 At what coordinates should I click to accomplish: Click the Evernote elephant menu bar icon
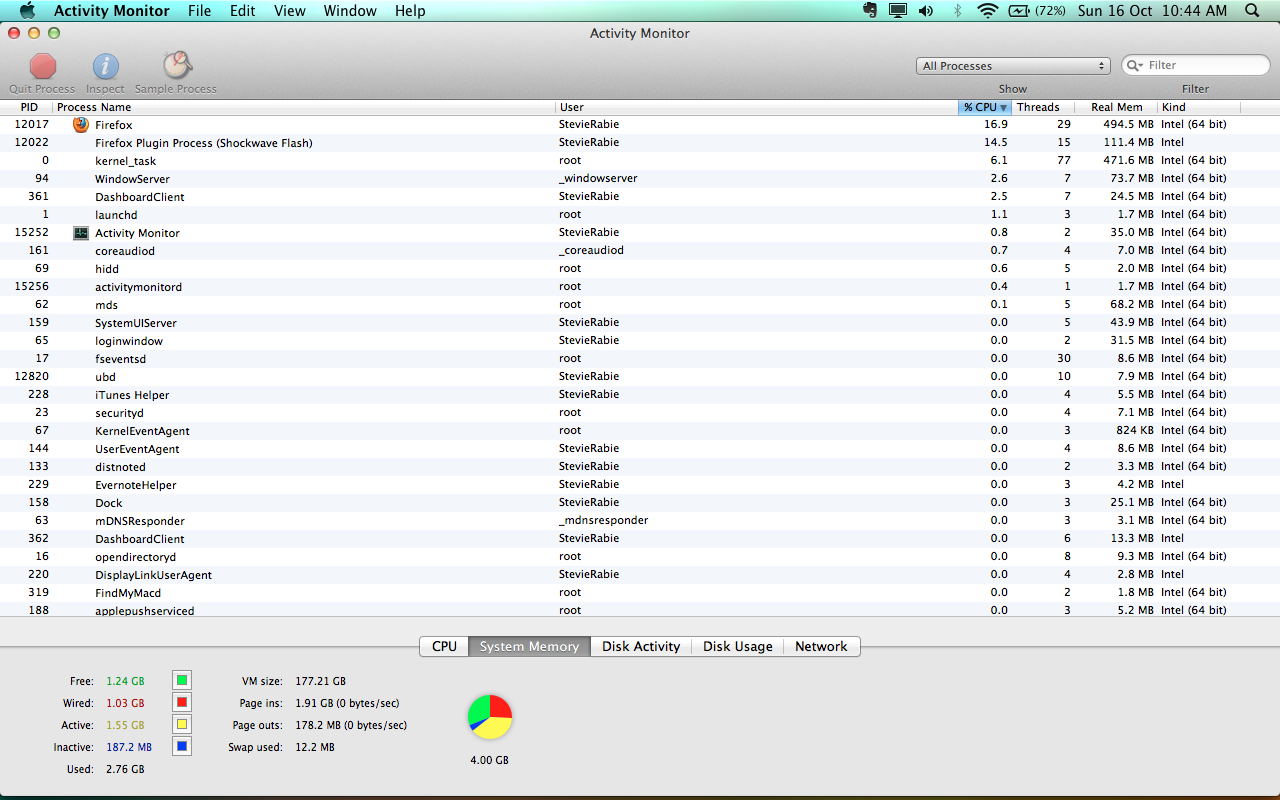tap(870, 11)
